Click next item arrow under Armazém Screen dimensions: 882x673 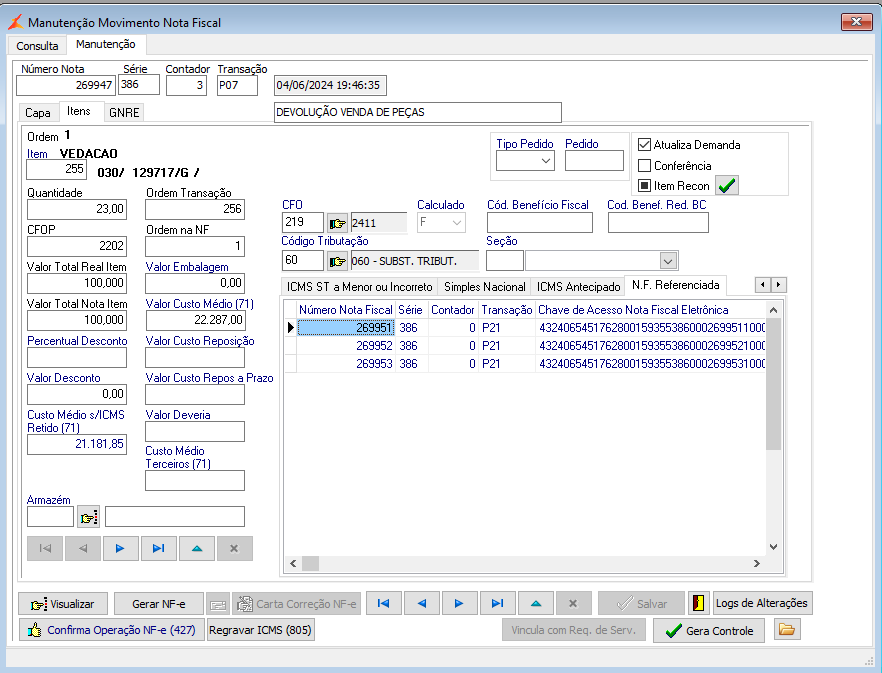(120, 548)
